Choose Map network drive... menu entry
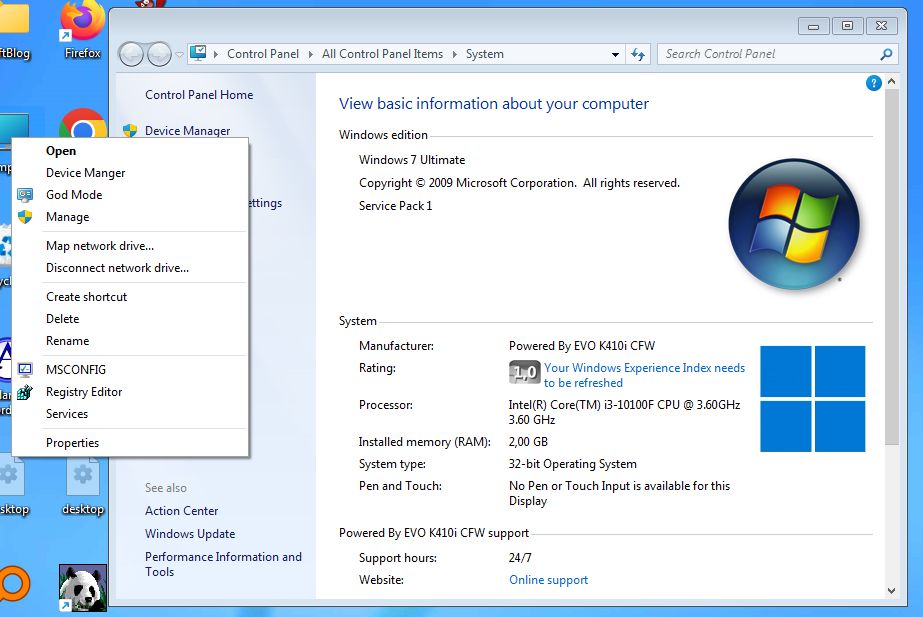The image size is (923, 617). pos(130,246)
